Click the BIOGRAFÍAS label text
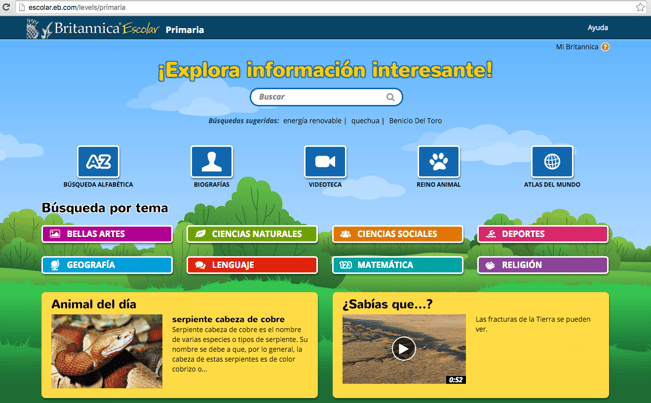The image size is (651, 403). point(212,184)
